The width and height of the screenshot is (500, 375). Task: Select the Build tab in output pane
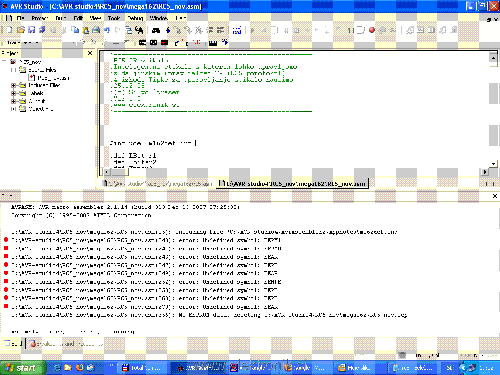[13, 343]
